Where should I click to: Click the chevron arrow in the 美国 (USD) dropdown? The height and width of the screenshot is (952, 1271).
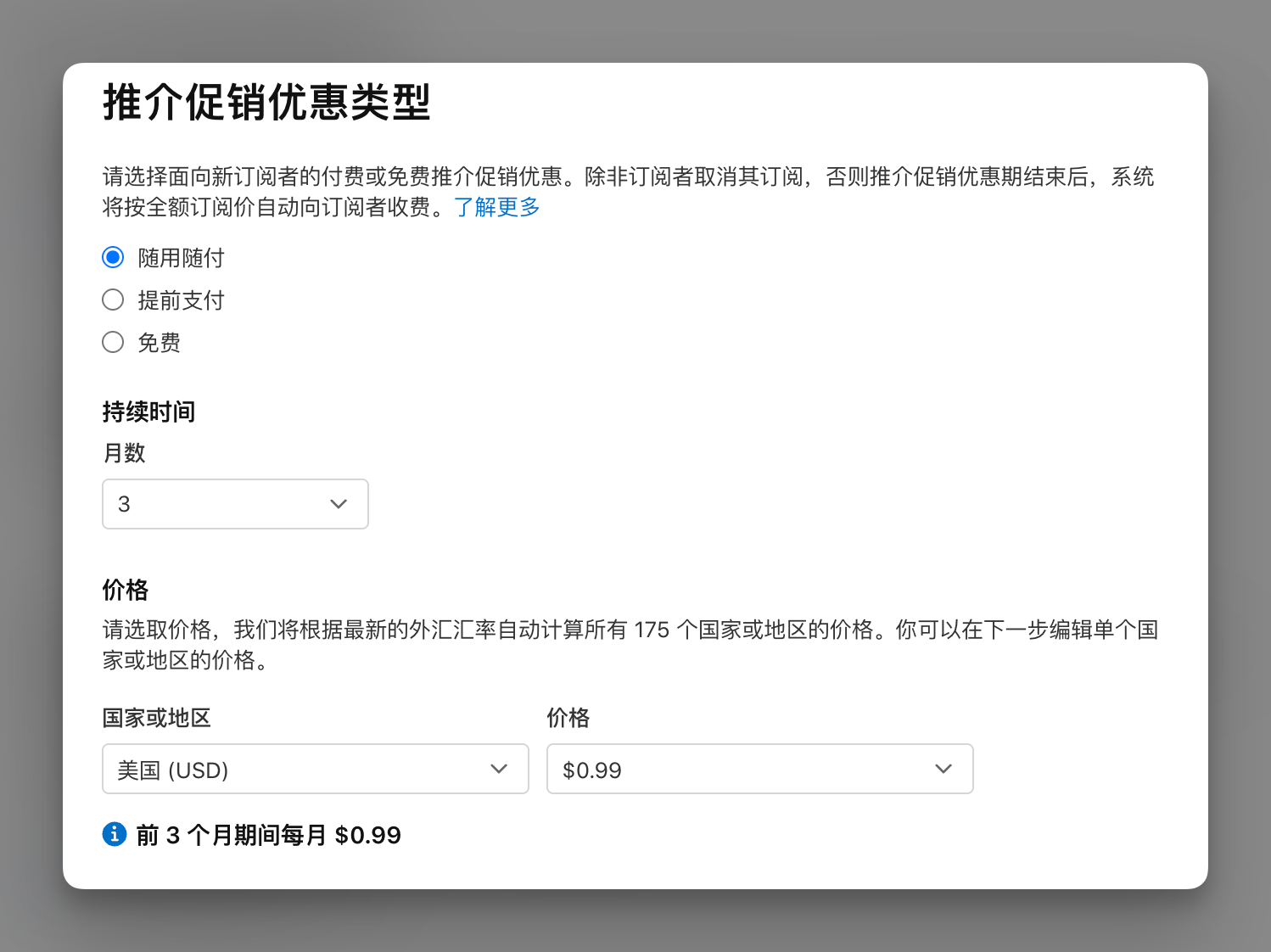point(499,769)
